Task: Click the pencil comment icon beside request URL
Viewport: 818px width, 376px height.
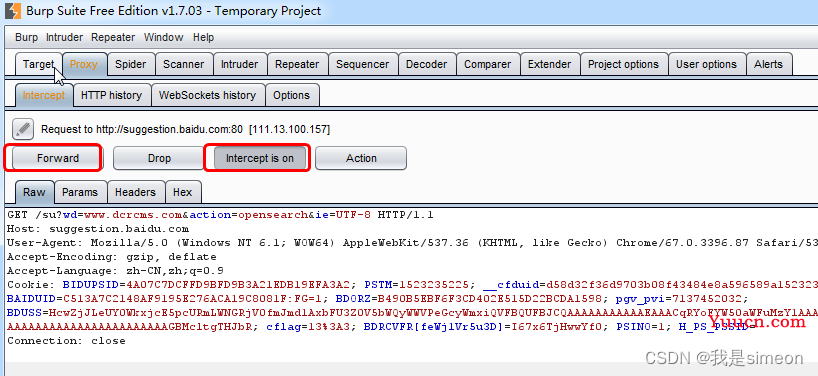Action: [x=22, y=129]
